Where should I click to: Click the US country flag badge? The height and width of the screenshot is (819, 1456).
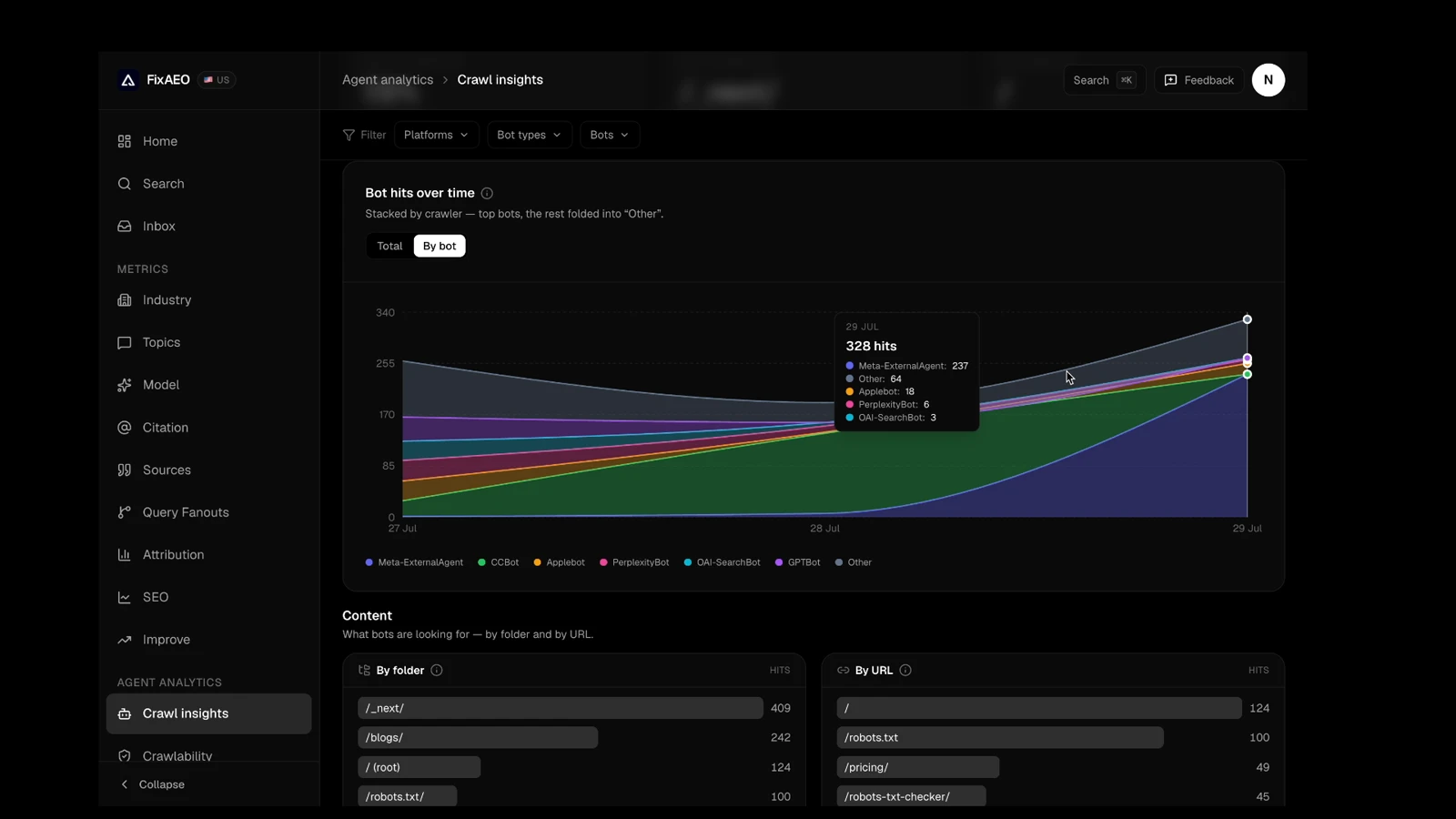(217, 80)
